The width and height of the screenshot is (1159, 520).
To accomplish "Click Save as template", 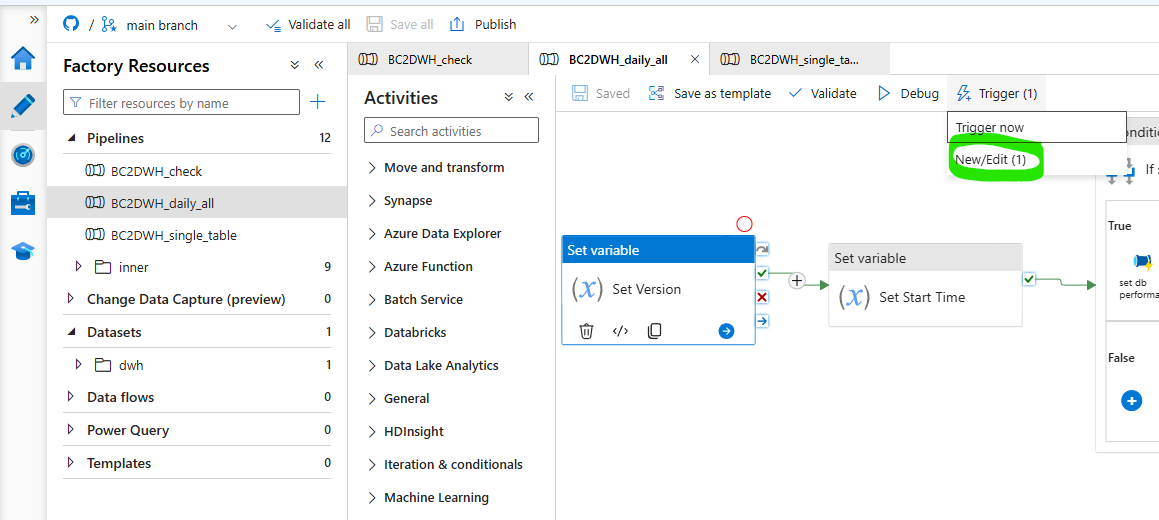I will point(710,94).
